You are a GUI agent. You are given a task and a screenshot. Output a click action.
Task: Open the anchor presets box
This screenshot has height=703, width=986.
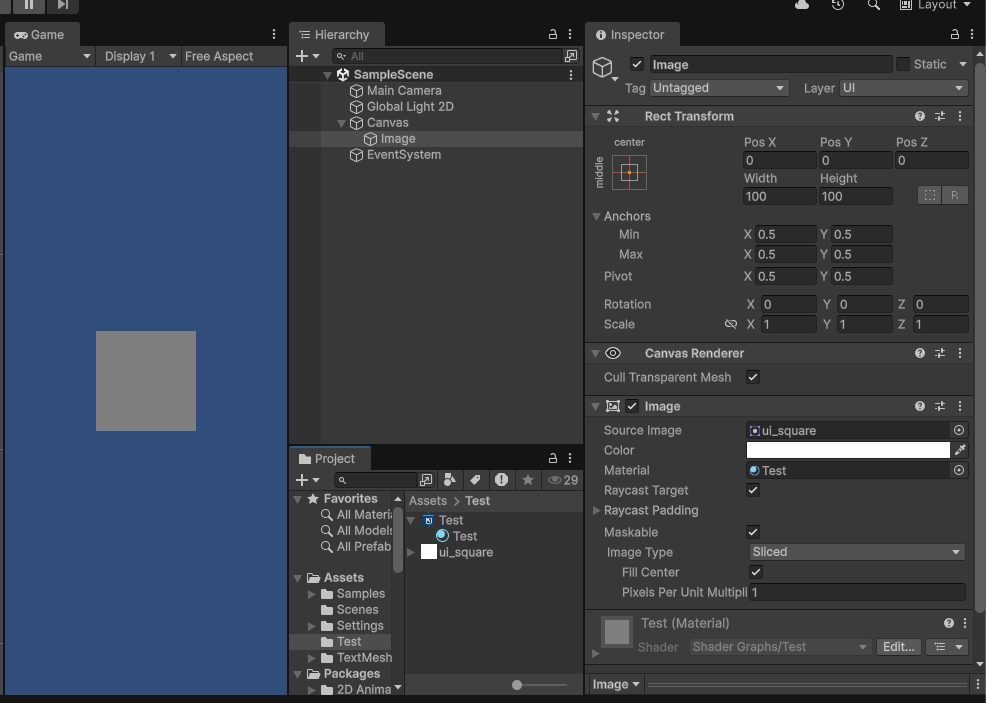[629, 172]
